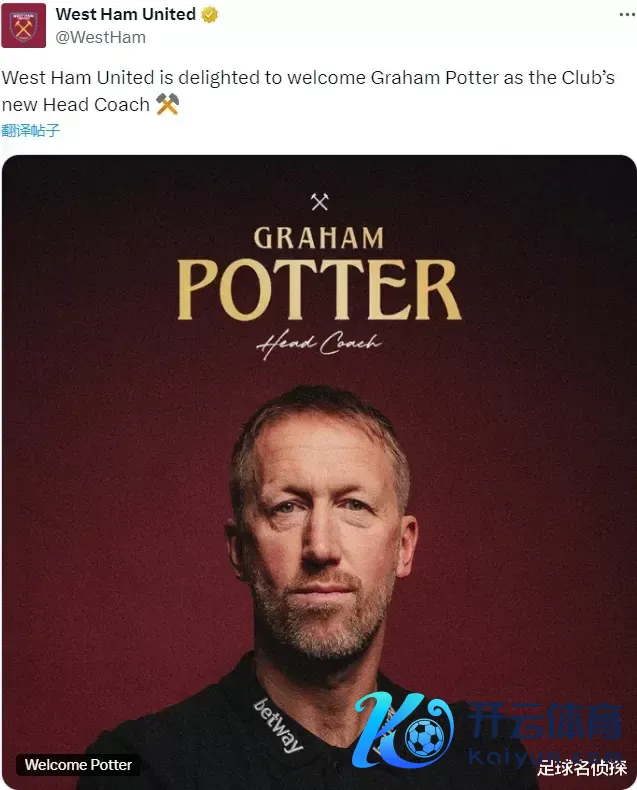Open the West Ham United profile avatar
Viewport: 637px width, 790px height.
23,25
